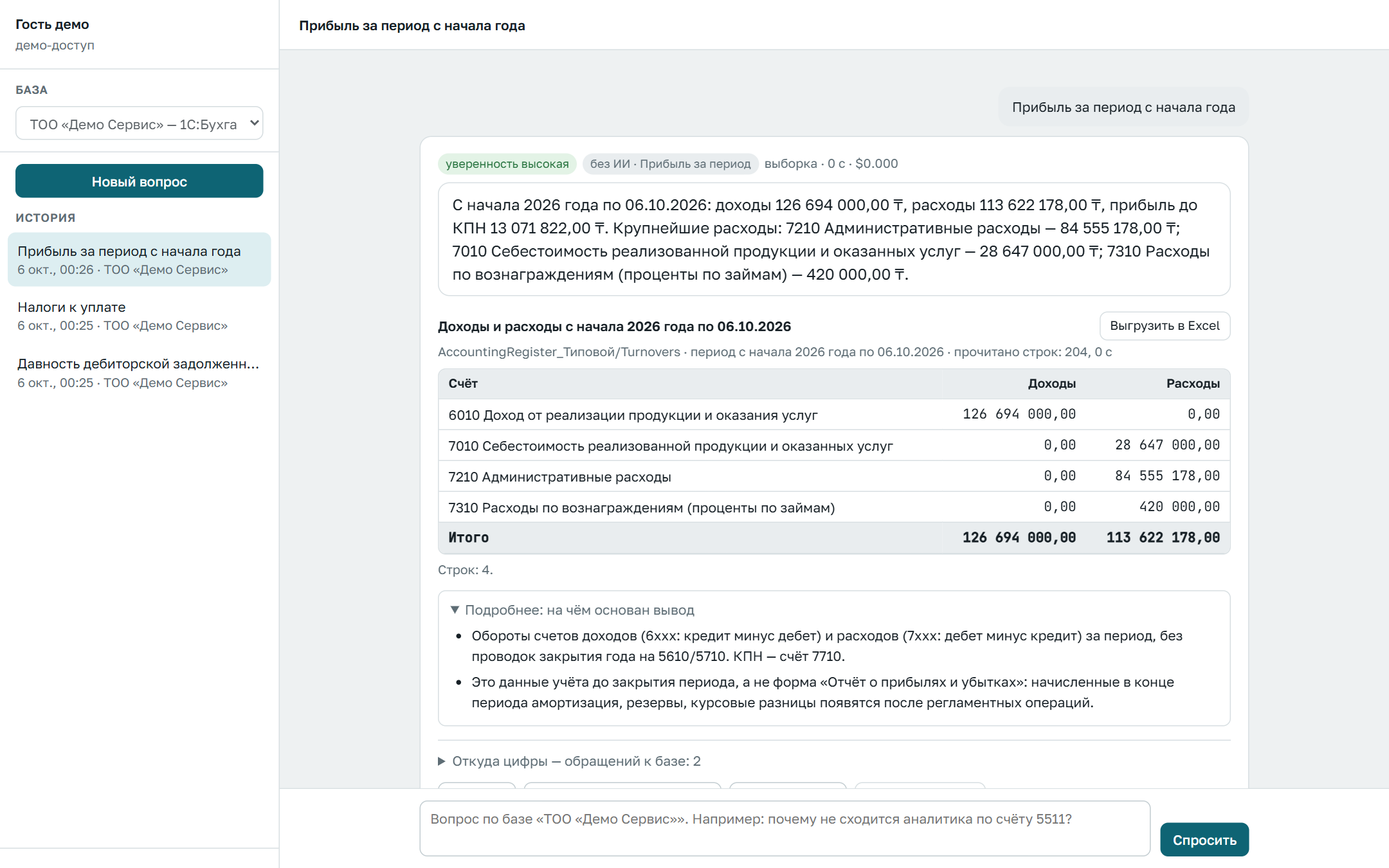Focus the question input field
This screenshot has width=1389, height=868.
tap(785, 828)
